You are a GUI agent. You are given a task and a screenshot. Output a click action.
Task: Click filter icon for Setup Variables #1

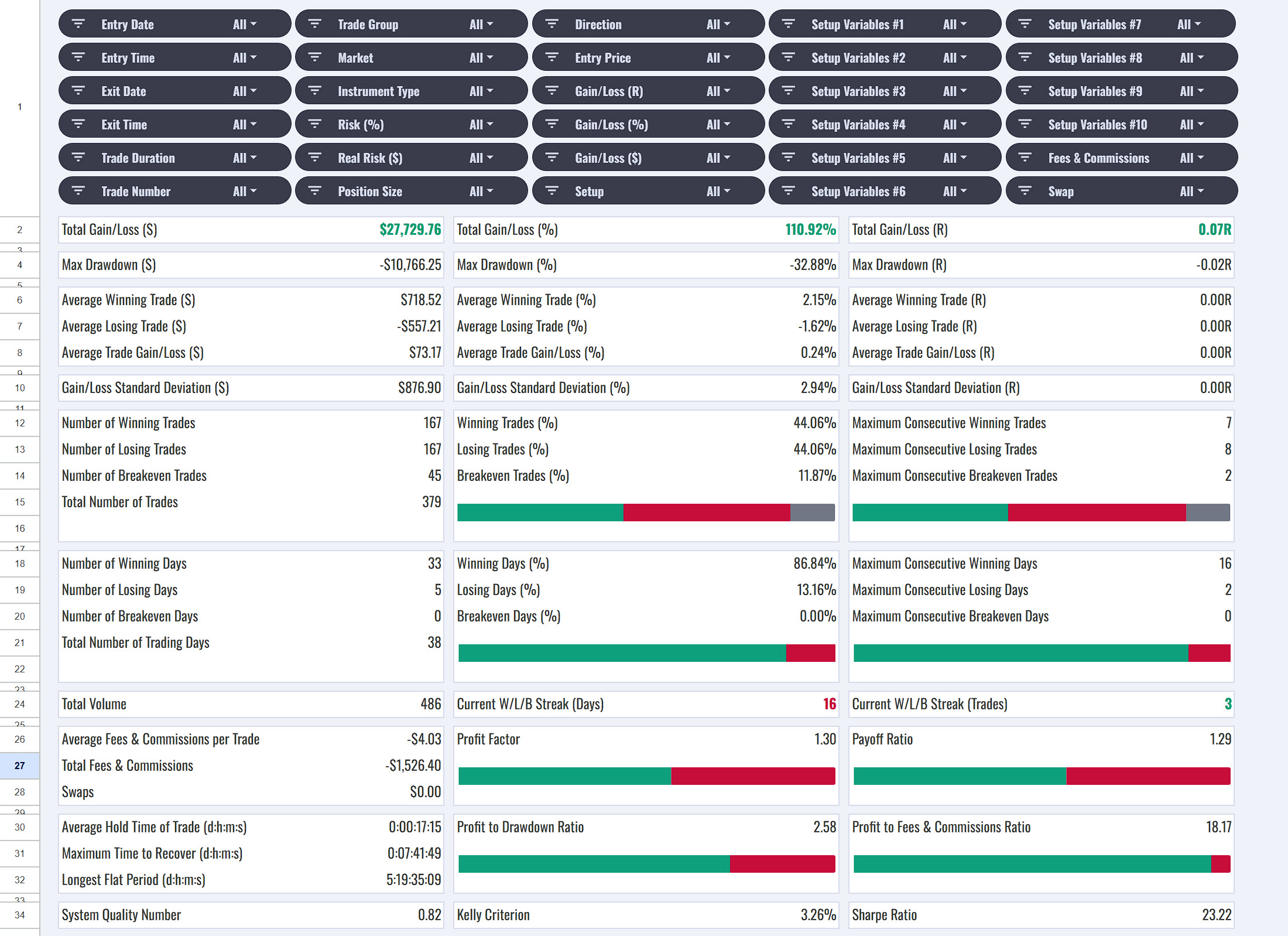(x=788, y=24)
